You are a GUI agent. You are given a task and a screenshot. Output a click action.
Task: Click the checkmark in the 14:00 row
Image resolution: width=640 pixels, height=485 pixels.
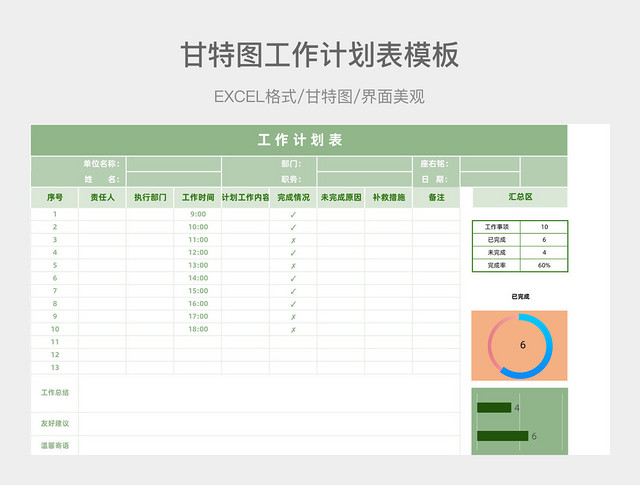point(293,278)
